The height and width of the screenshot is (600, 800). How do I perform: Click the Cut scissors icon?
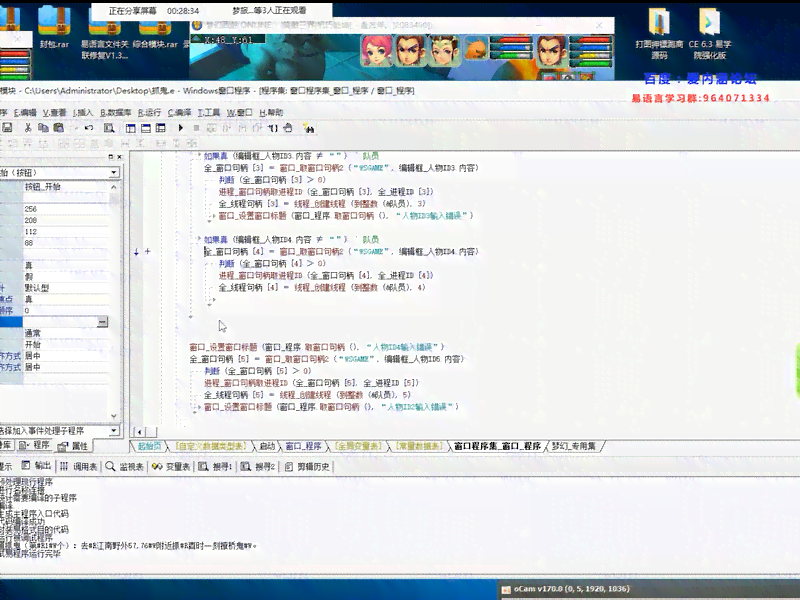(28, 128)
